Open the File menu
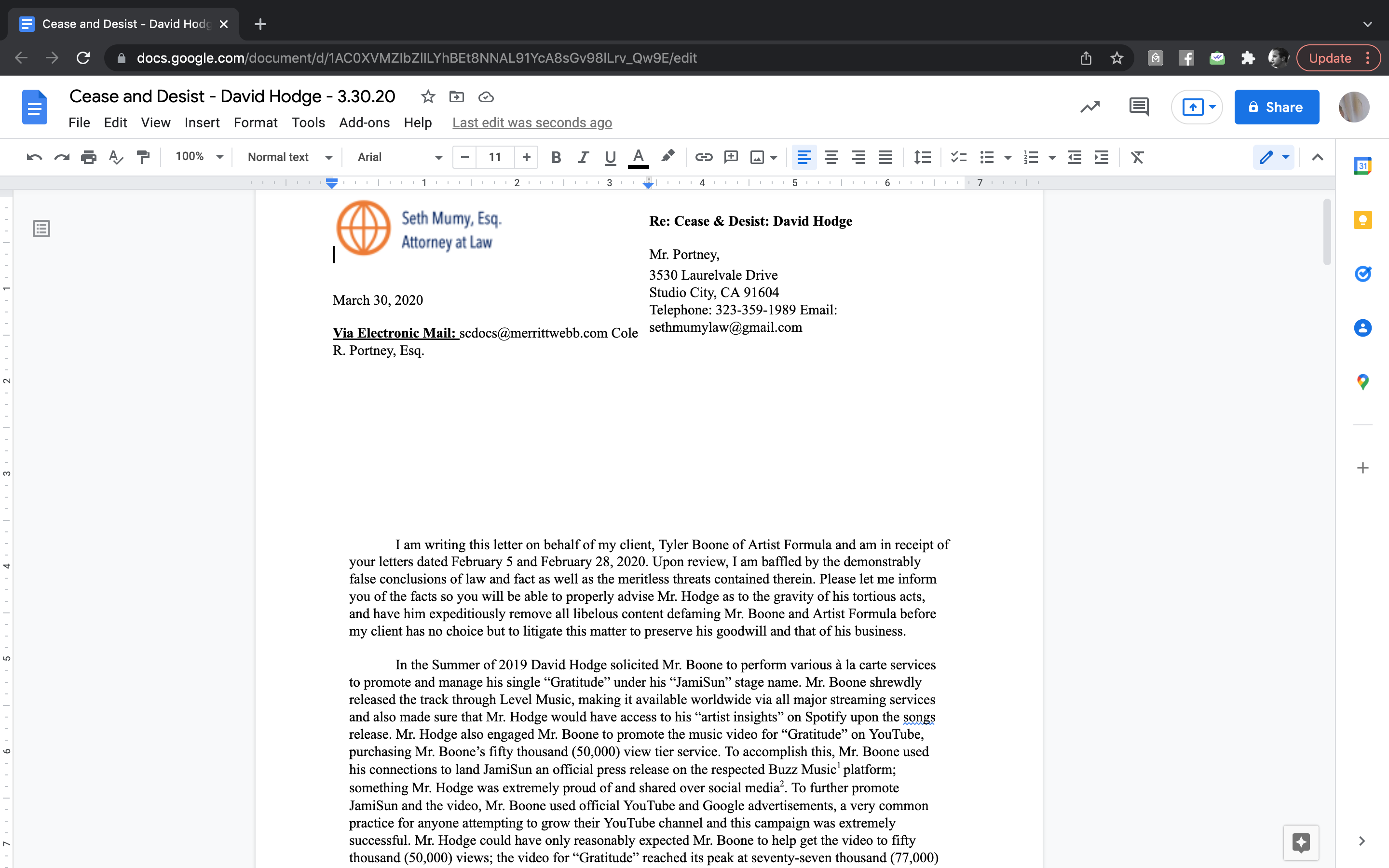 (79, 123)
